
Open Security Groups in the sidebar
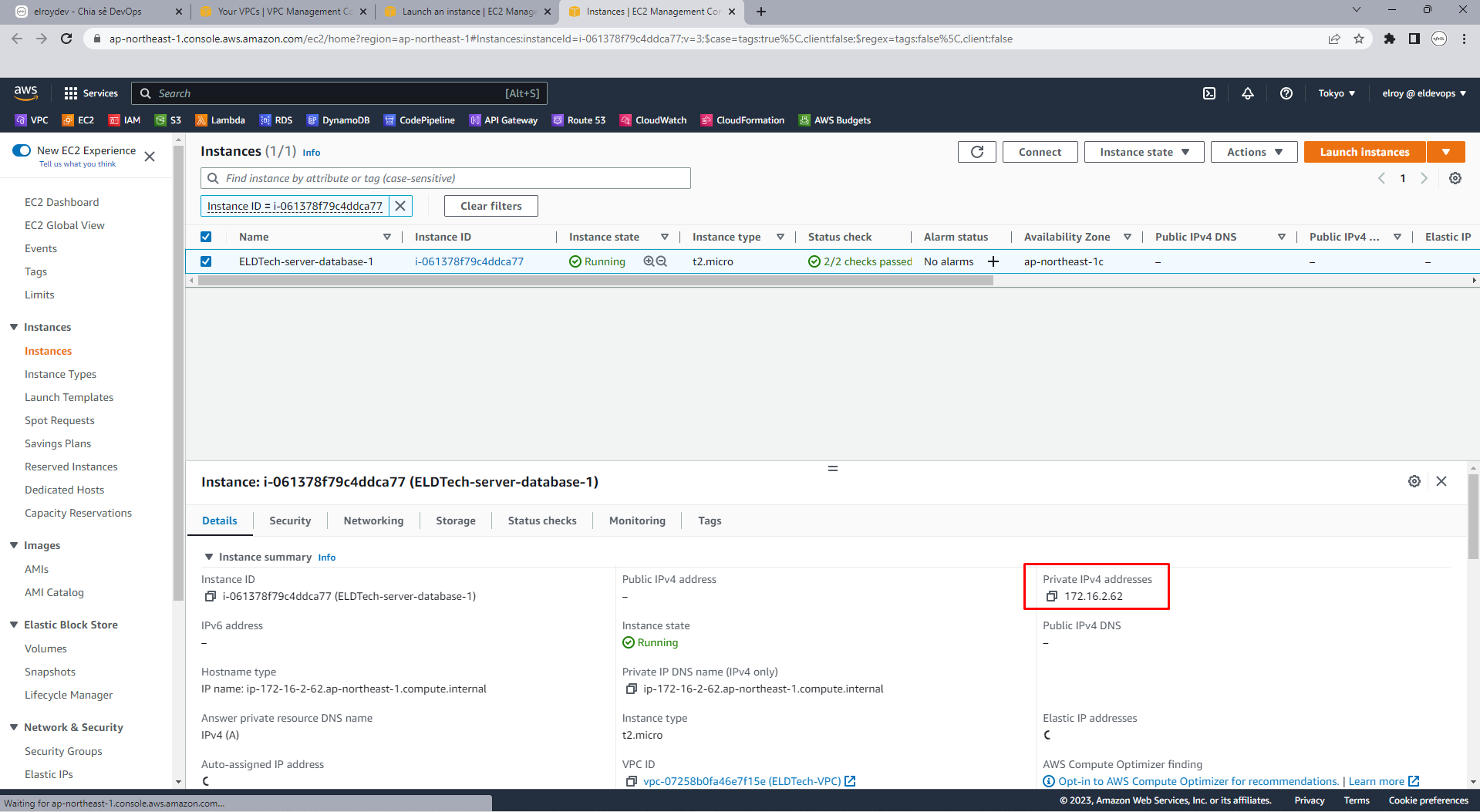(63, 751)
